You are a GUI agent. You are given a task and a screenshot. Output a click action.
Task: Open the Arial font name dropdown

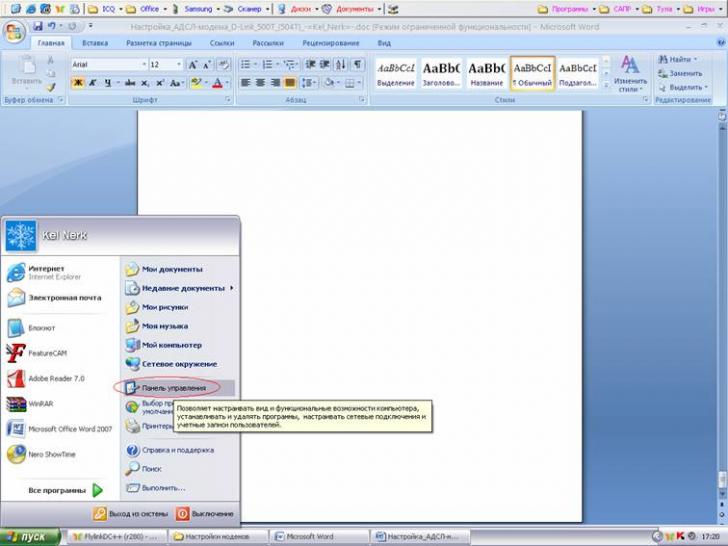[107, 64]
